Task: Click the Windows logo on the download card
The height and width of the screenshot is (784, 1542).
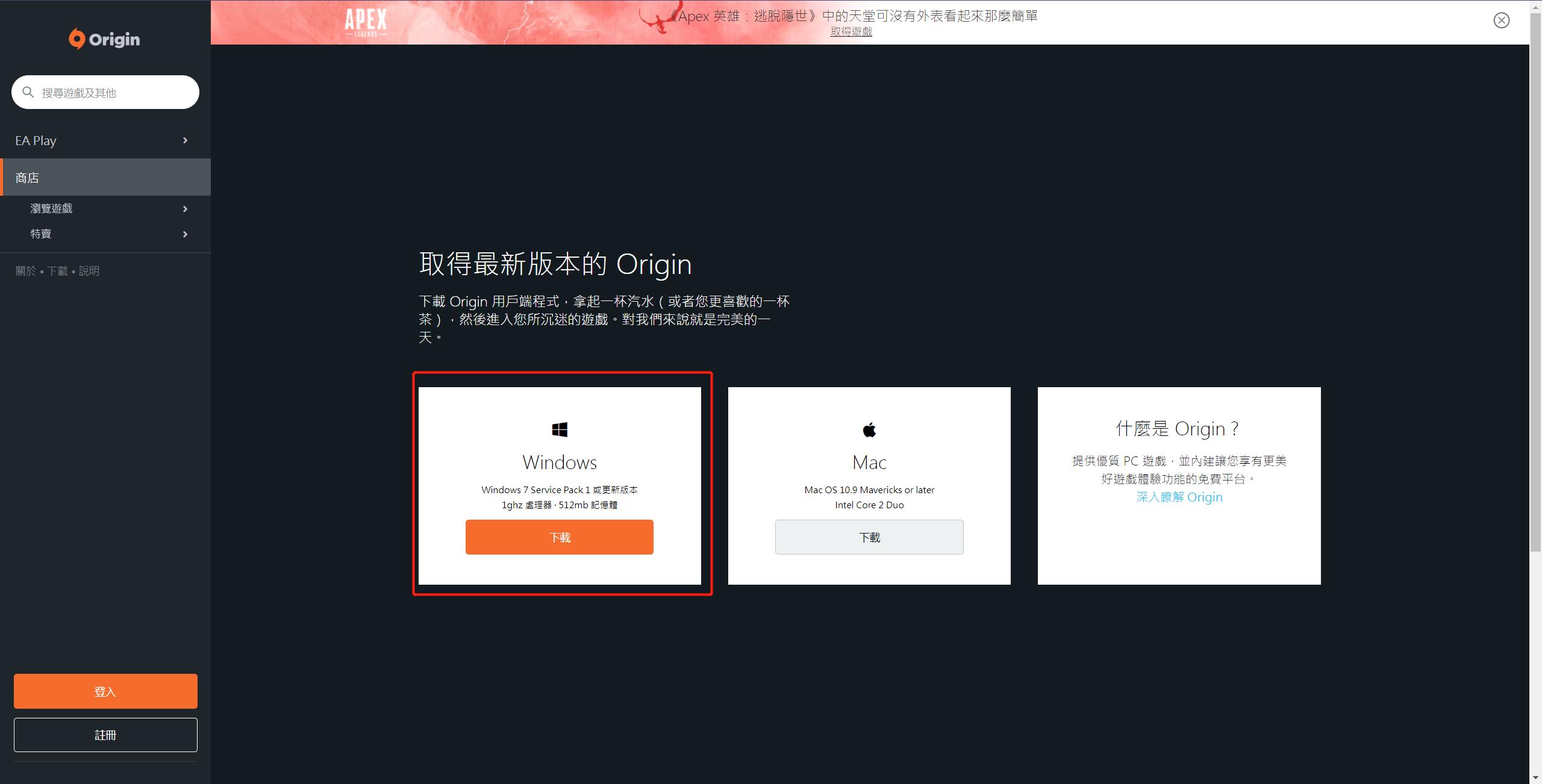Action: point(559,429)
